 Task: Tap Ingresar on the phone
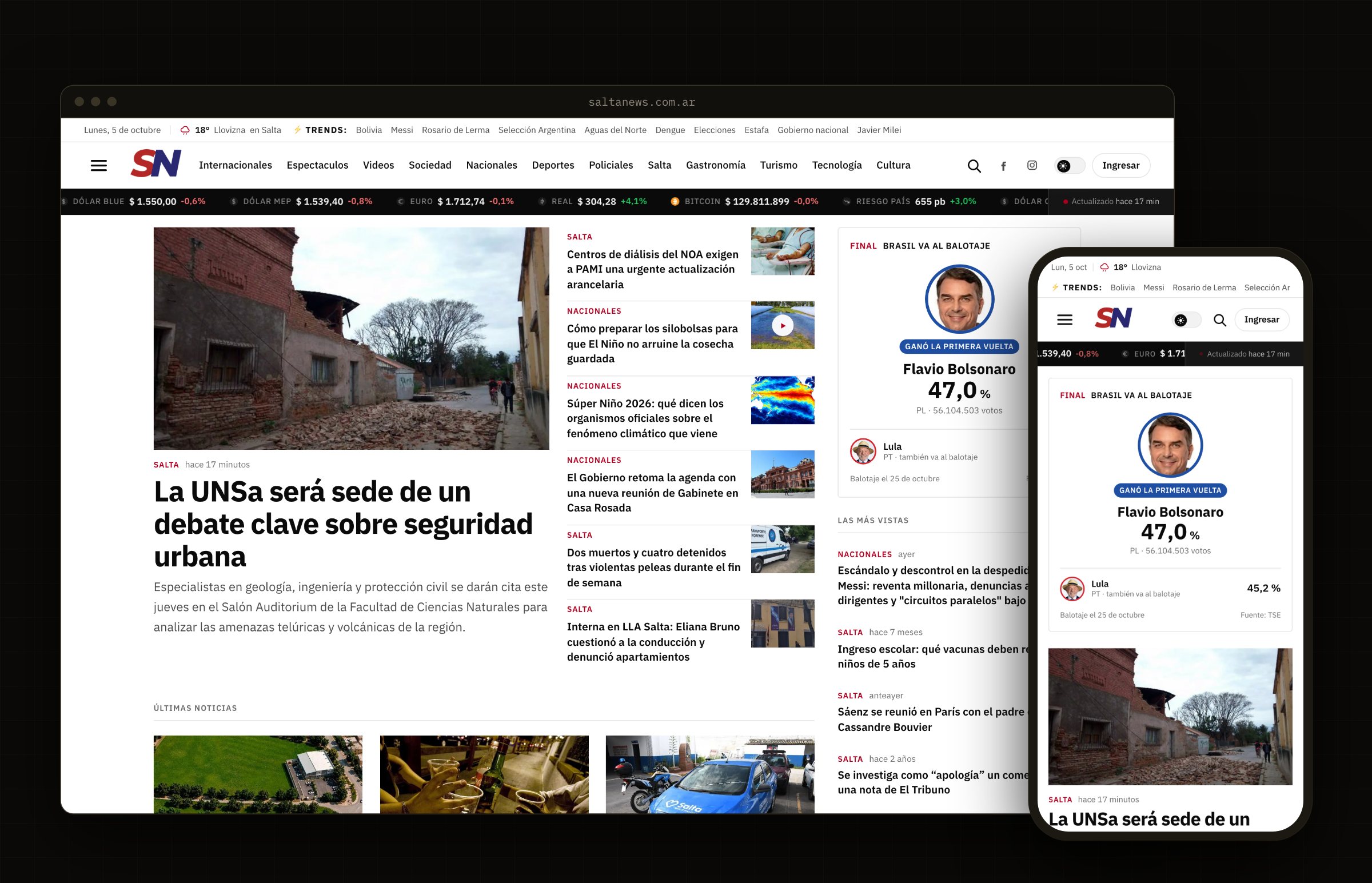[x=1261, y=320]
